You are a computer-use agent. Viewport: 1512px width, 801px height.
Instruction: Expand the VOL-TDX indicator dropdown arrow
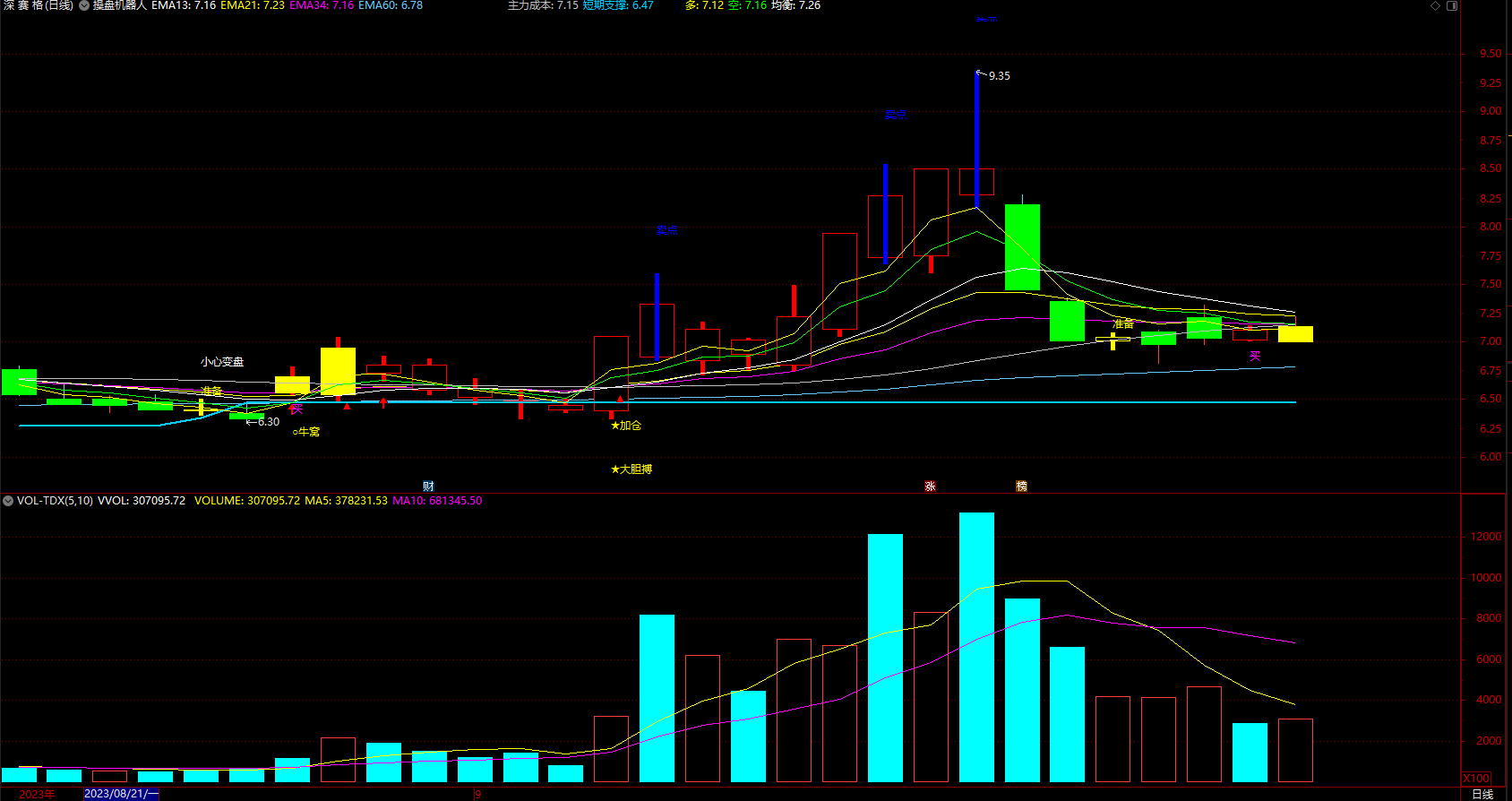[x=8, y=501]
